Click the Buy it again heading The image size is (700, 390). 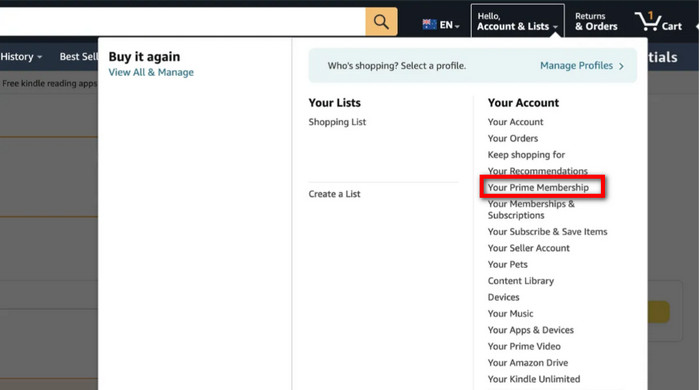[x=144, y=57]
